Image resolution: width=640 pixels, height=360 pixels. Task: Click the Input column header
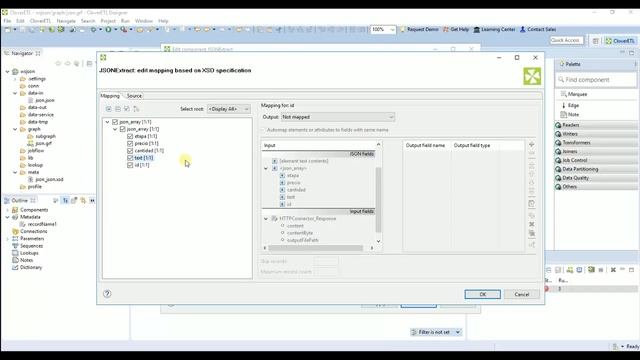[x=318, y=145]
